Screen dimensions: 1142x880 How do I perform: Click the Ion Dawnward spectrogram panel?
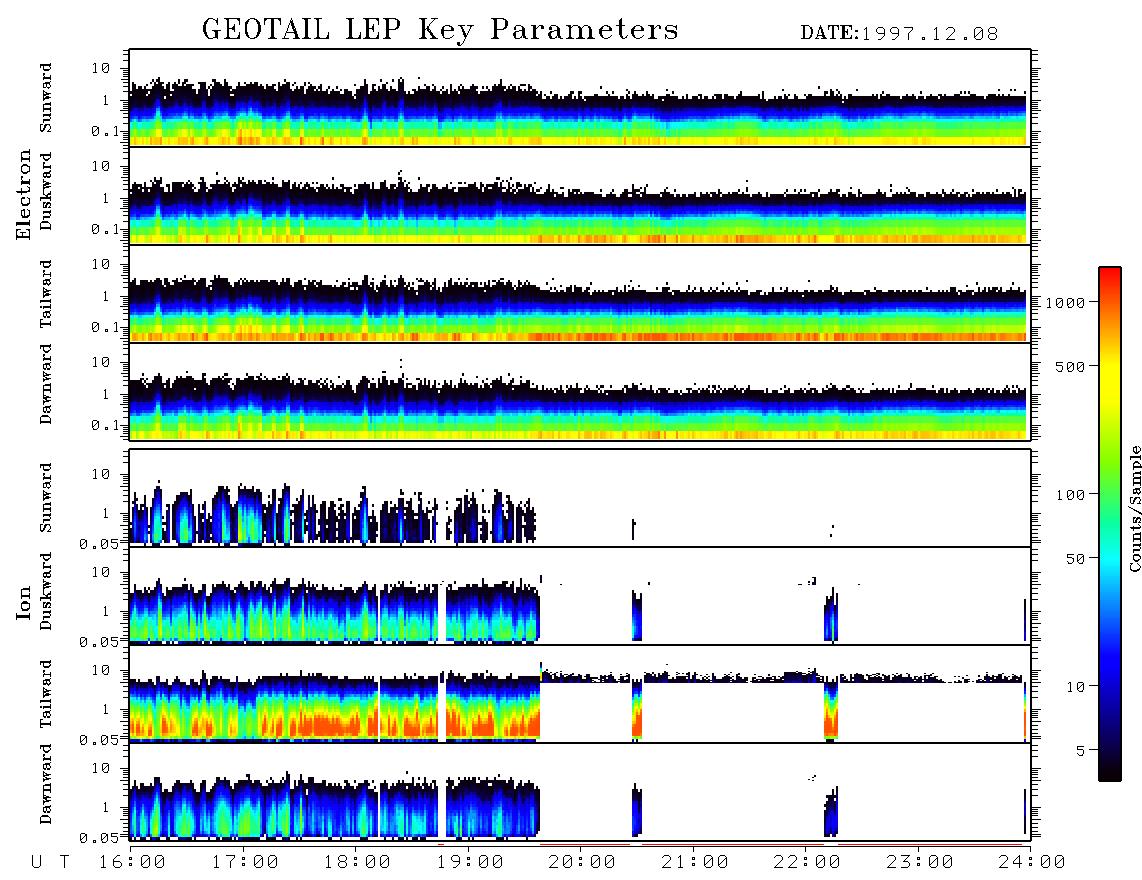(x=580, y=792)
